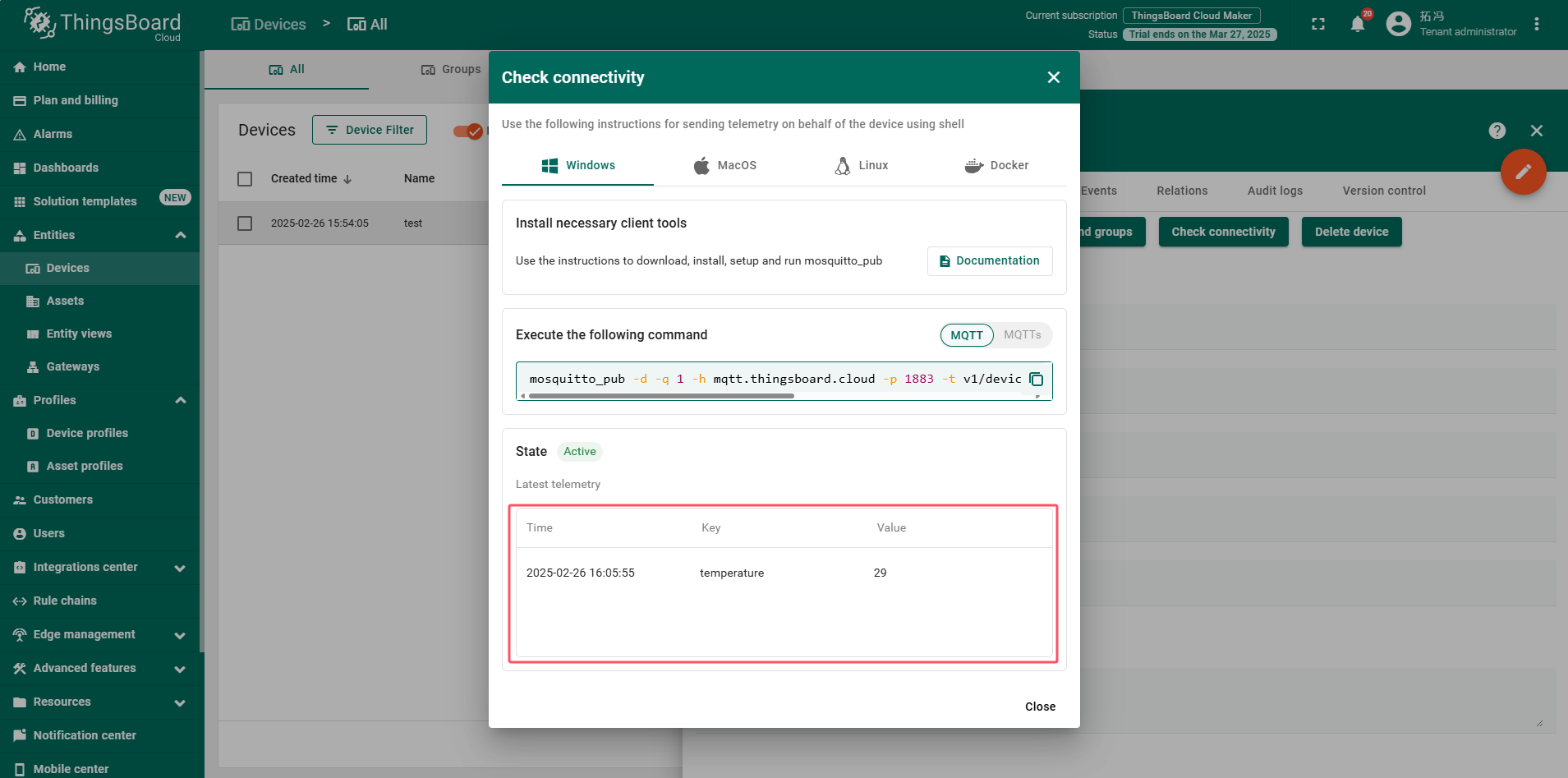Open user profile avatar icon
The image size is (1568, 778).
[1398, 24]
